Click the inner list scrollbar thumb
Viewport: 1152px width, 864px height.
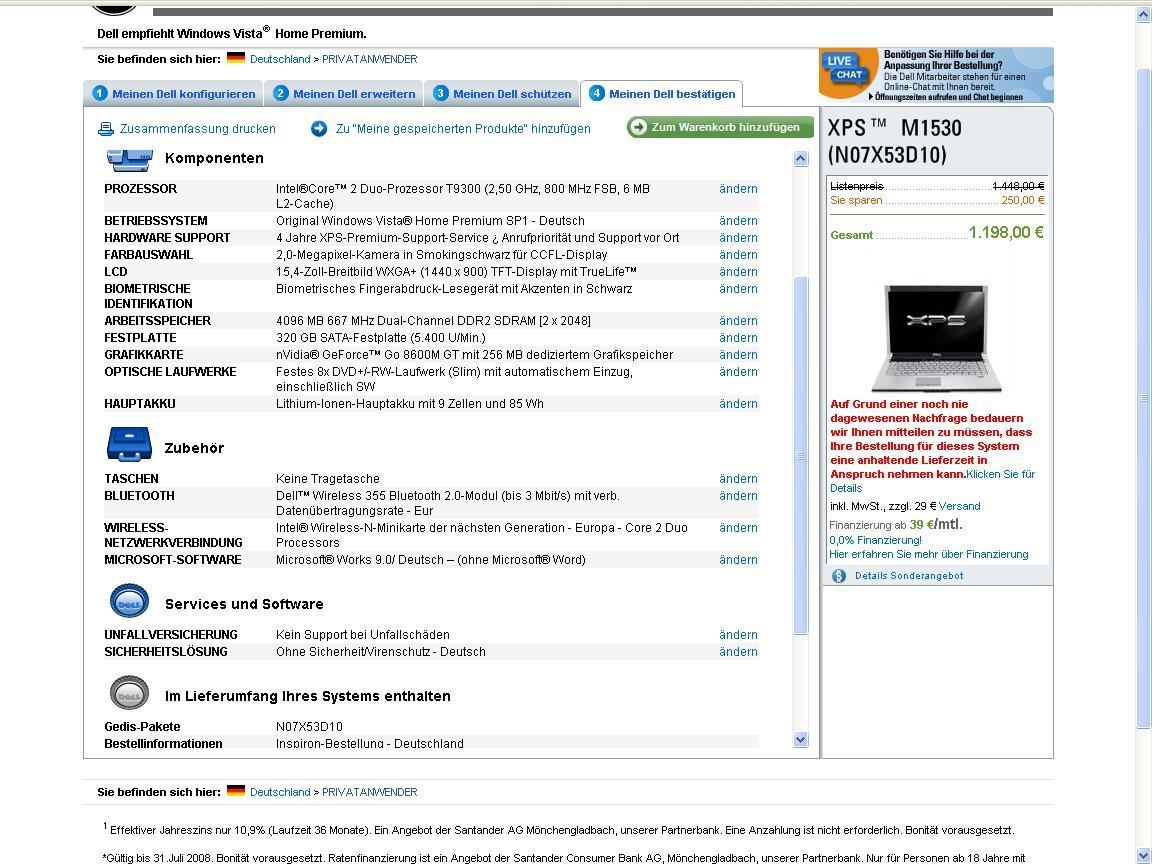801,456
